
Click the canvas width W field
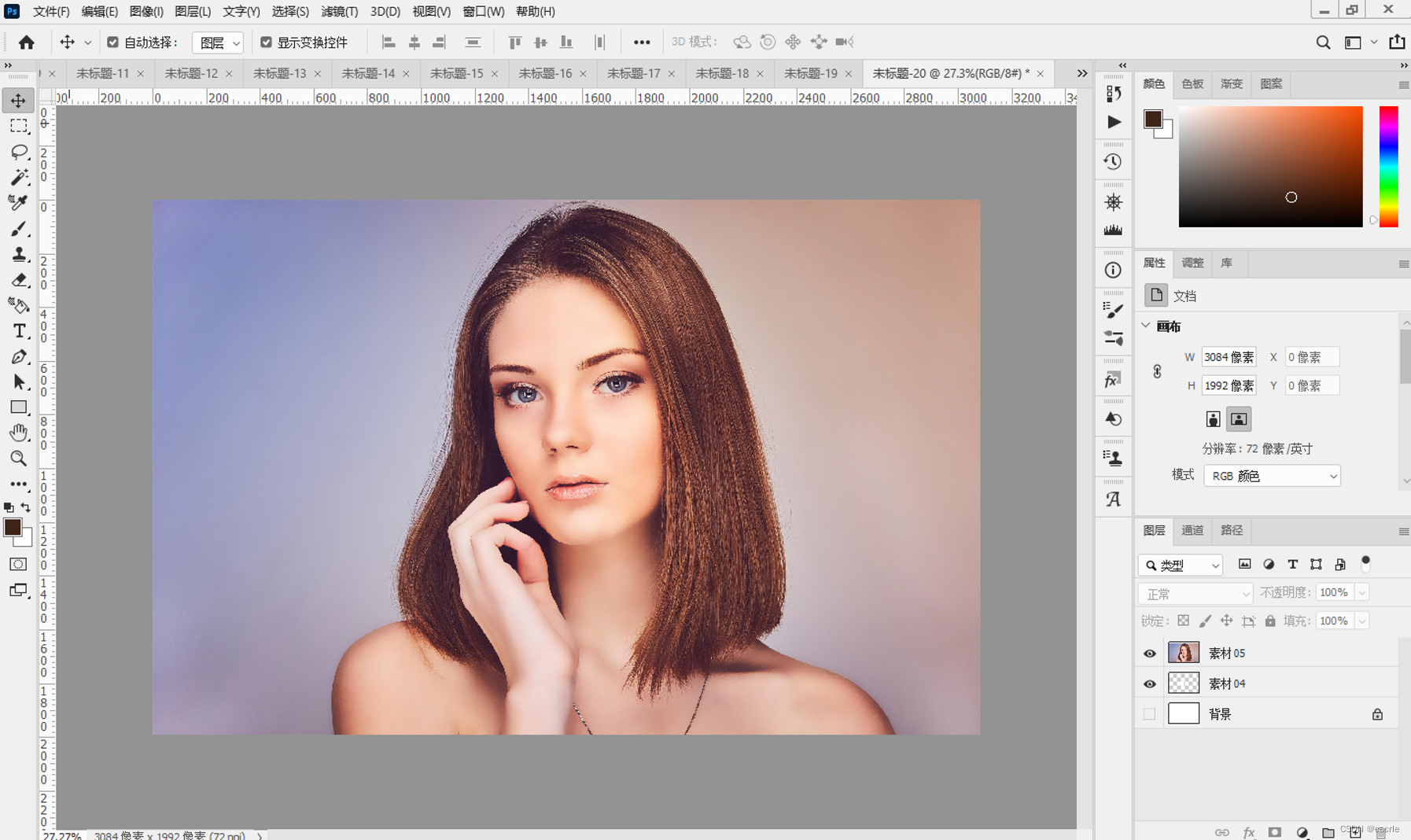point(1229,357)
